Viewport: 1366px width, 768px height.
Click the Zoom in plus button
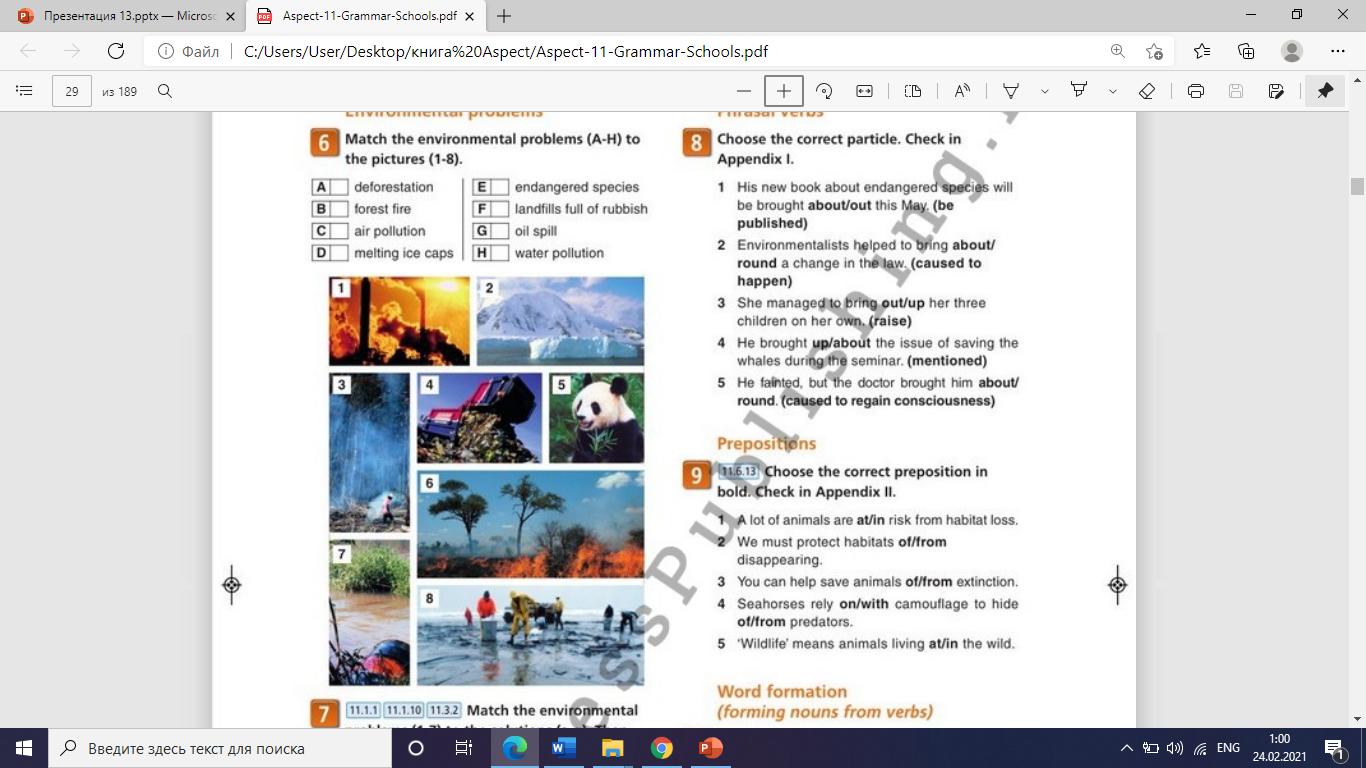pyautogui.click(x=784, y=91)
